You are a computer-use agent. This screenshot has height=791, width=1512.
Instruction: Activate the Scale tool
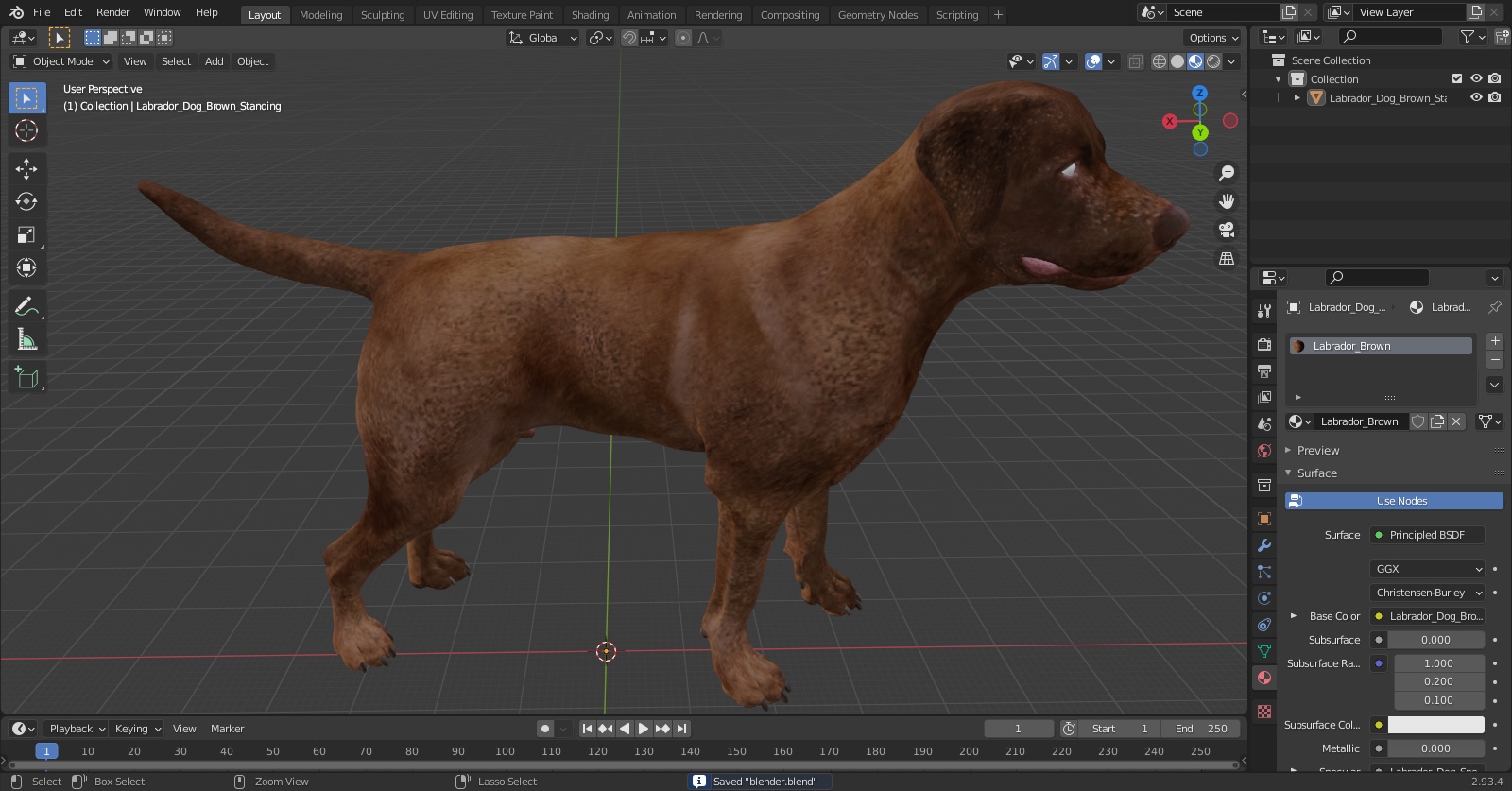tap(26, 234)
